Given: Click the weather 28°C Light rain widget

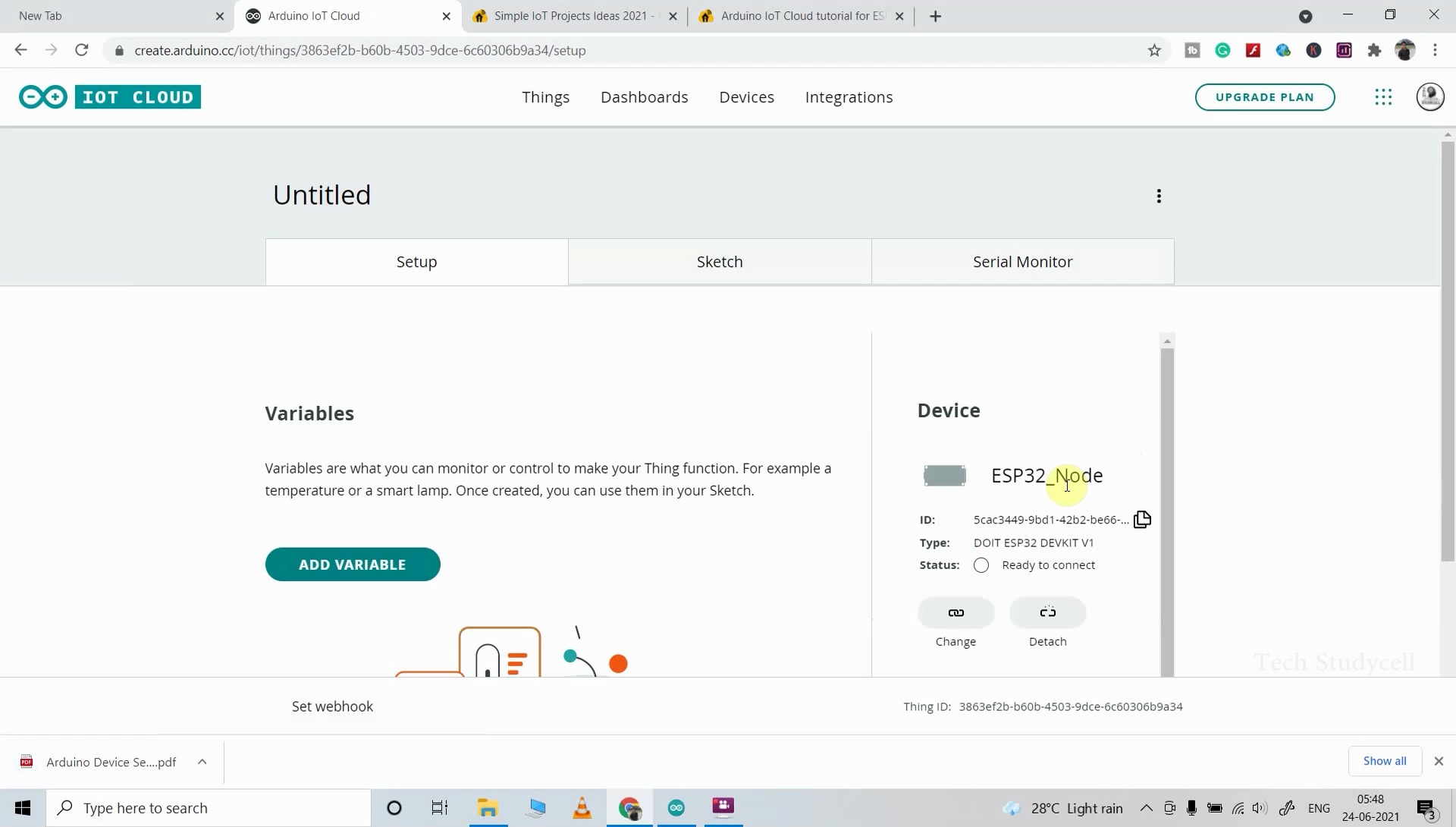Looking at the screenshot, I should pyautogui.click(x=1063, y=808).
